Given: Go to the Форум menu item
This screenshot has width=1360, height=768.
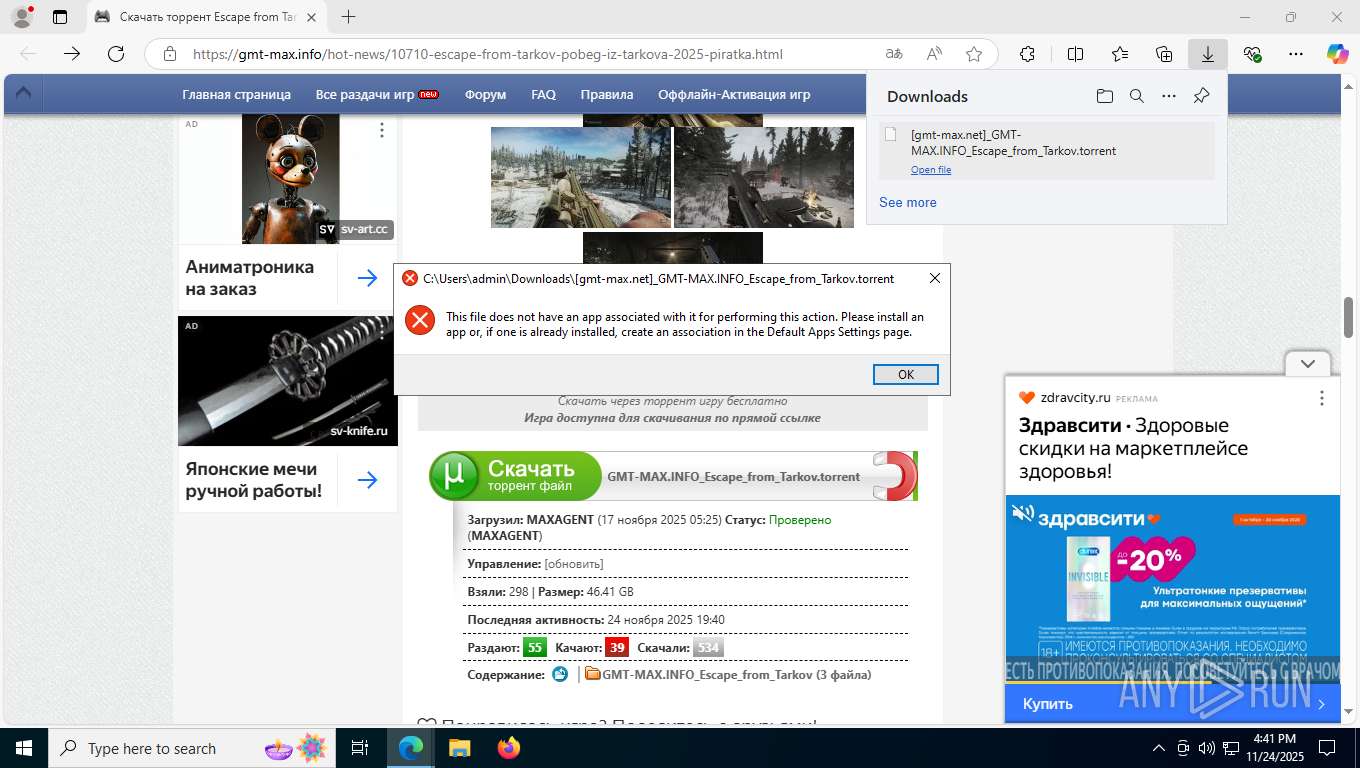Looking at the screenshot, I should tap(485, 94).
